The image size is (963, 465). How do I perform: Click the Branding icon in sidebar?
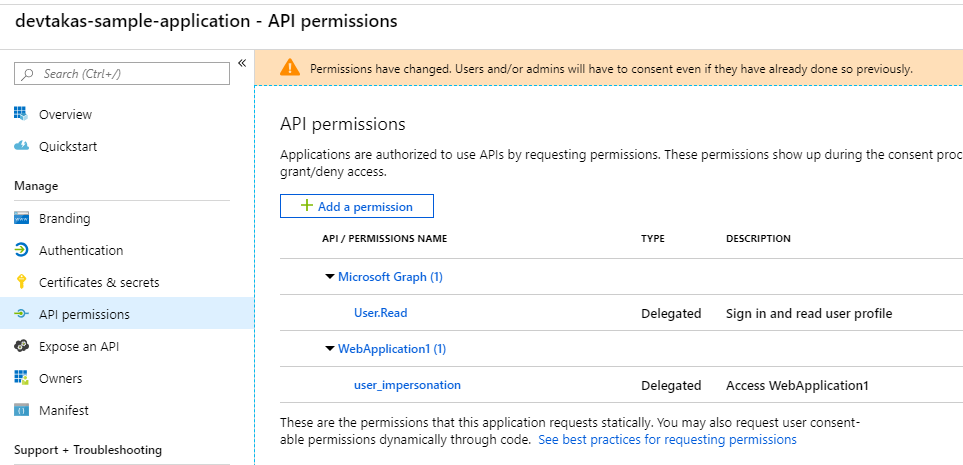tap(21, 218)
